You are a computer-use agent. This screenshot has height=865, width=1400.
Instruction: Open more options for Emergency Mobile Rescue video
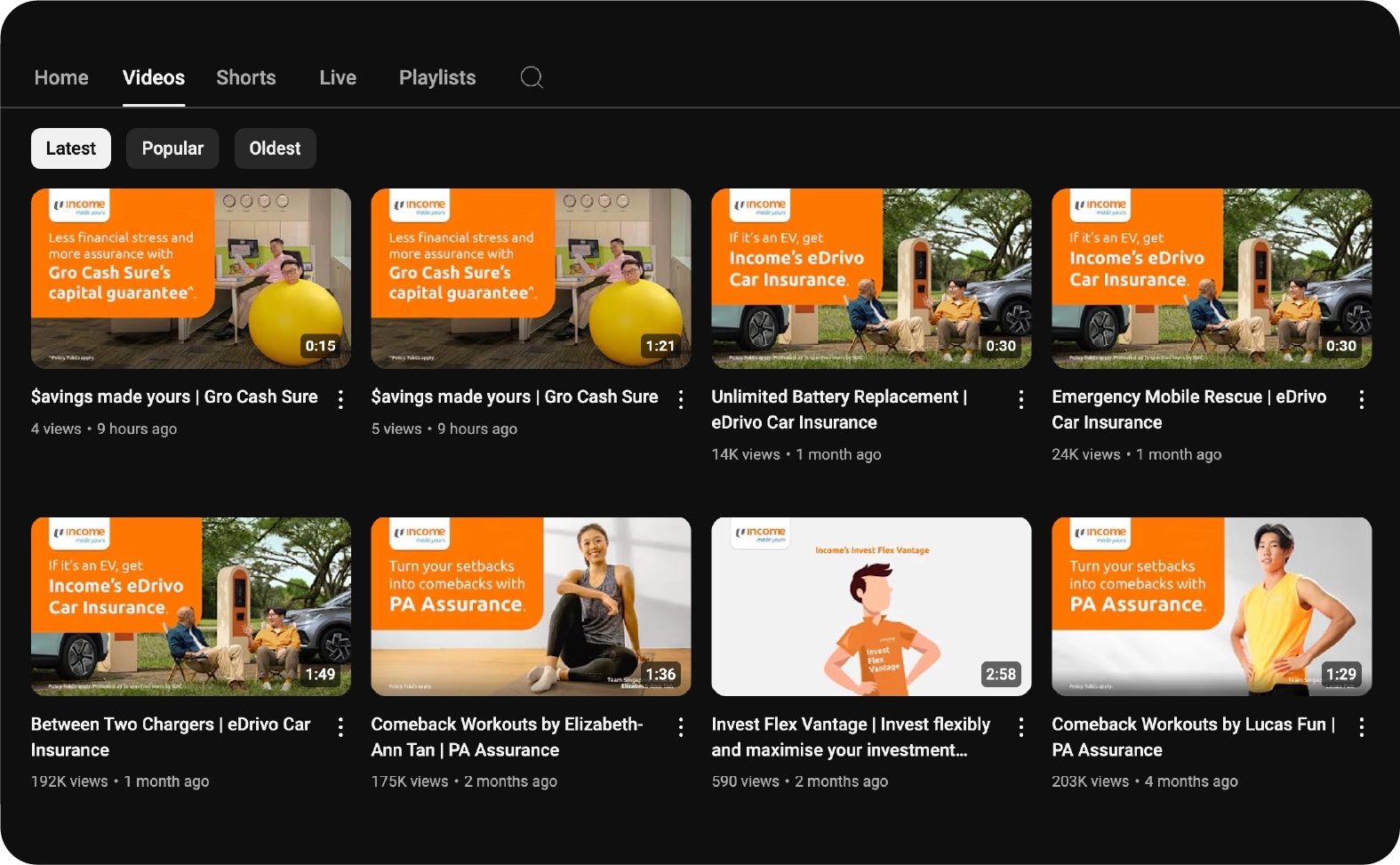point(1362,399)
